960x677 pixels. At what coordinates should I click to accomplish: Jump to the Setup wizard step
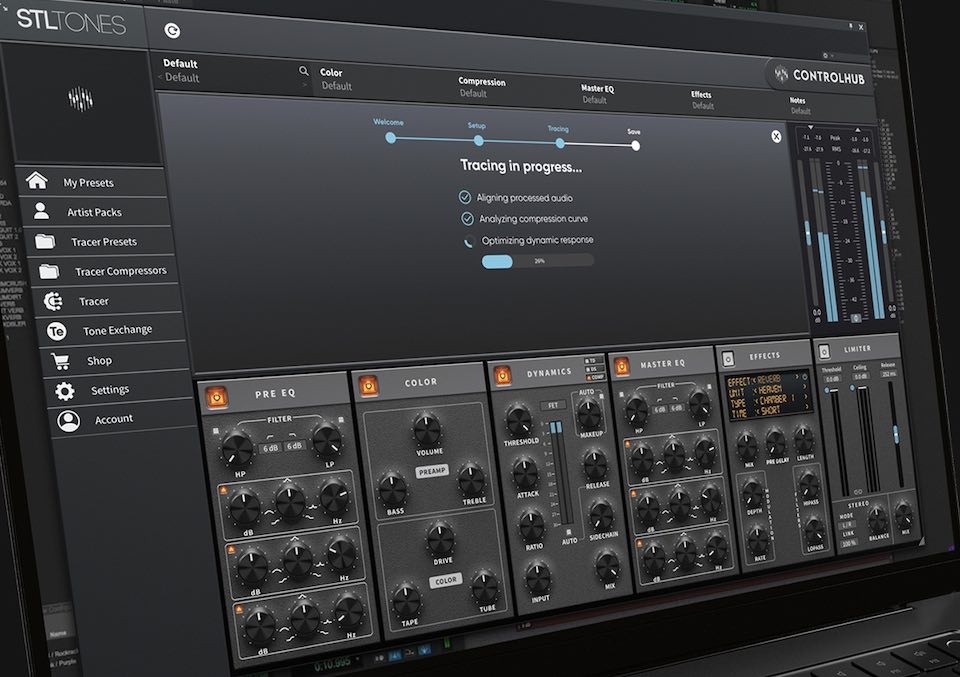click(478, 140)
